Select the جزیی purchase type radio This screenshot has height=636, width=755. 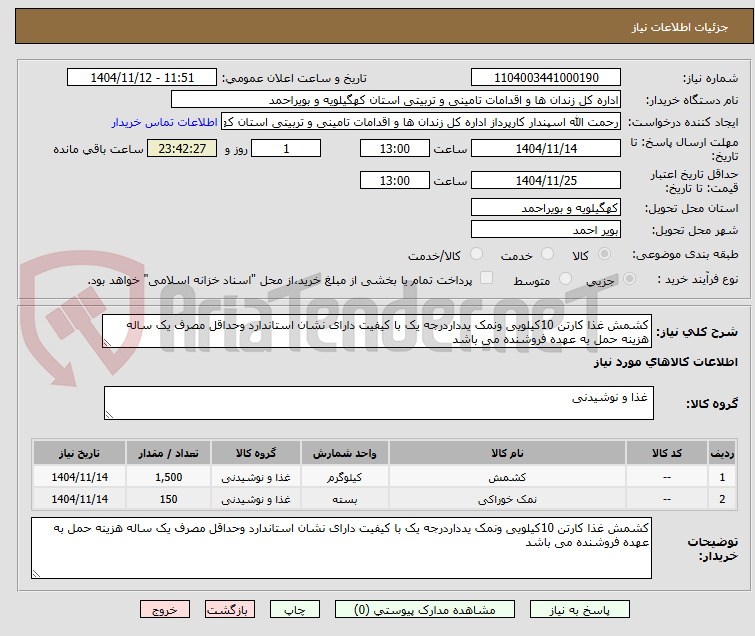click(629, 279)
